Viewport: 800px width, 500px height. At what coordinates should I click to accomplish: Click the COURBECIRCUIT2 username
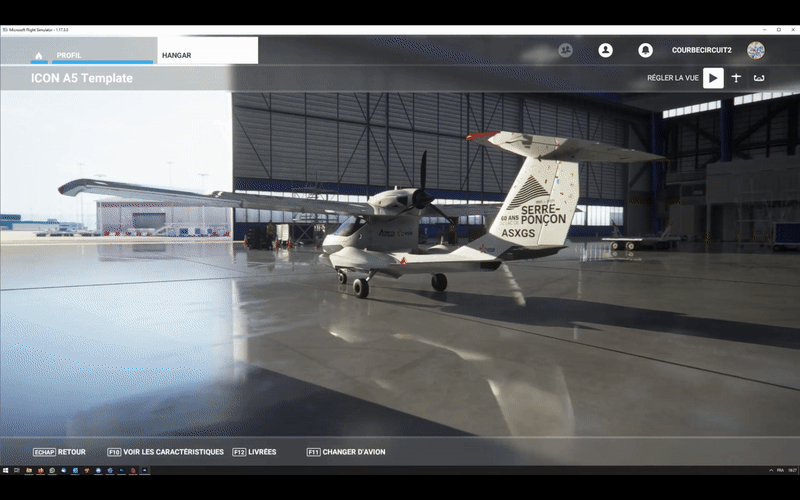click(x=702, y=50)
